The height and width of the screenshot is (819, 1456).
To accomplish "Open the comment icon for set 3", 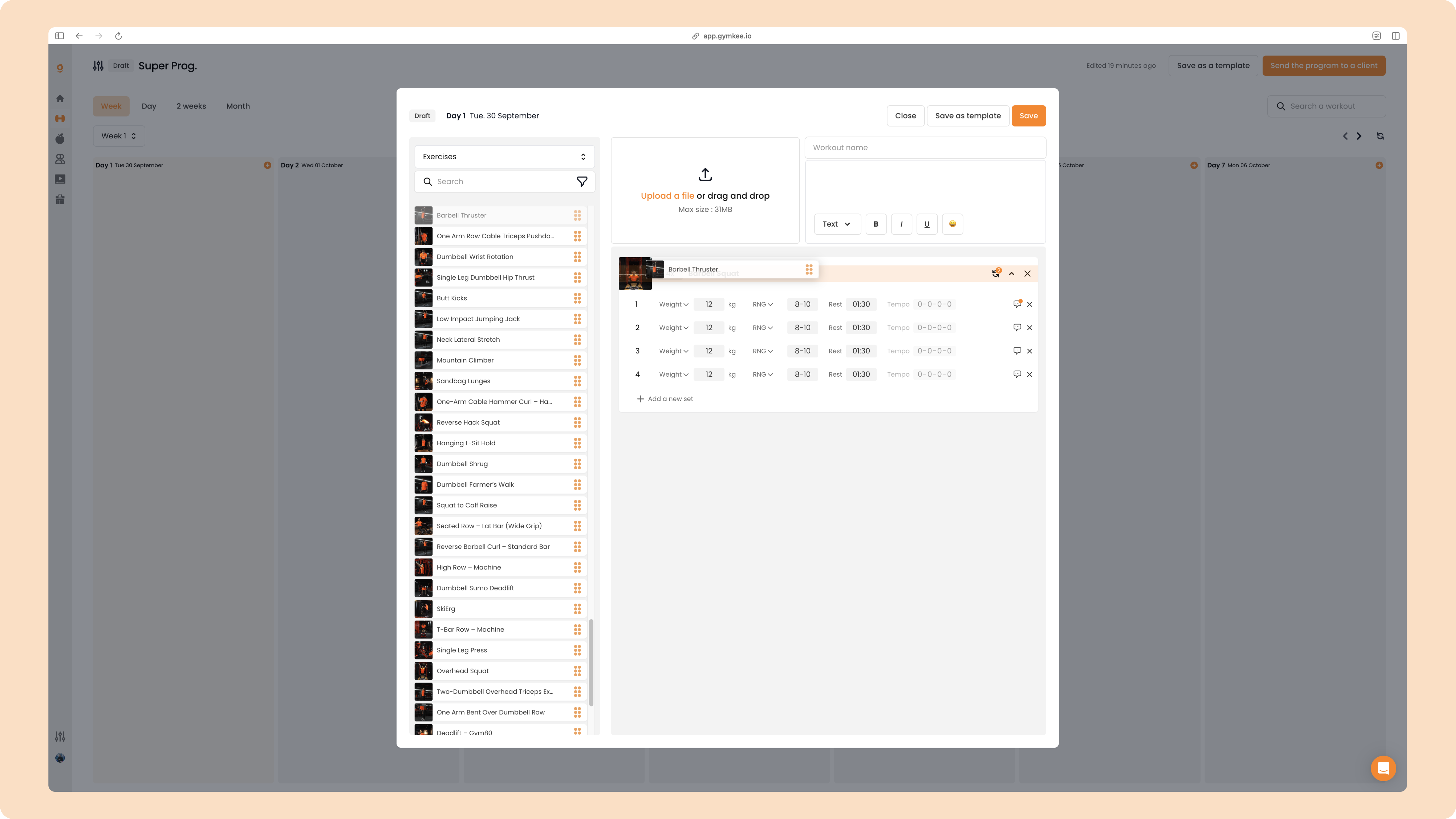I will click(1018, 351).
